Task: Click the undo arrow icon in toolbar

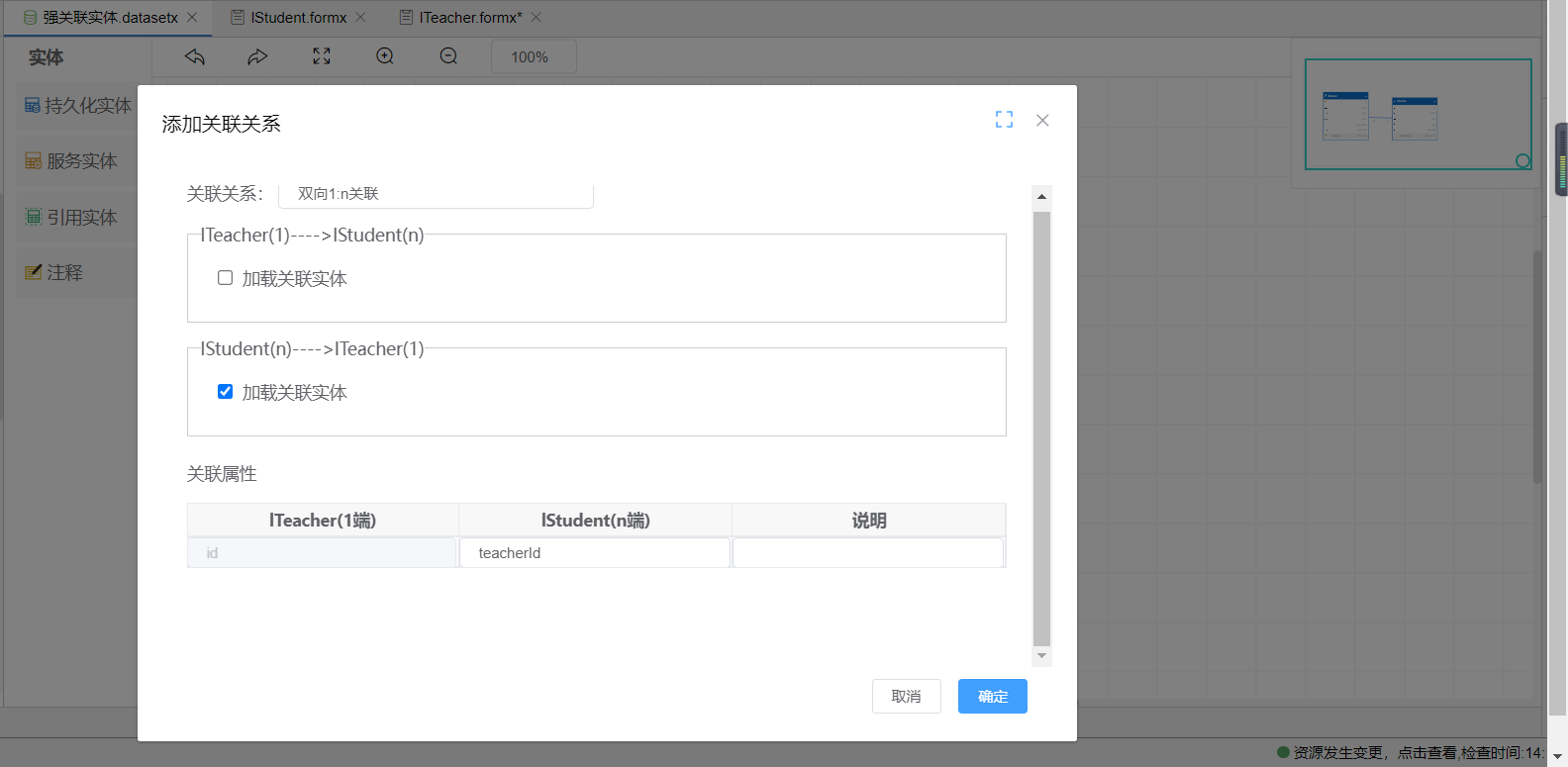Action: pos(195,56)
